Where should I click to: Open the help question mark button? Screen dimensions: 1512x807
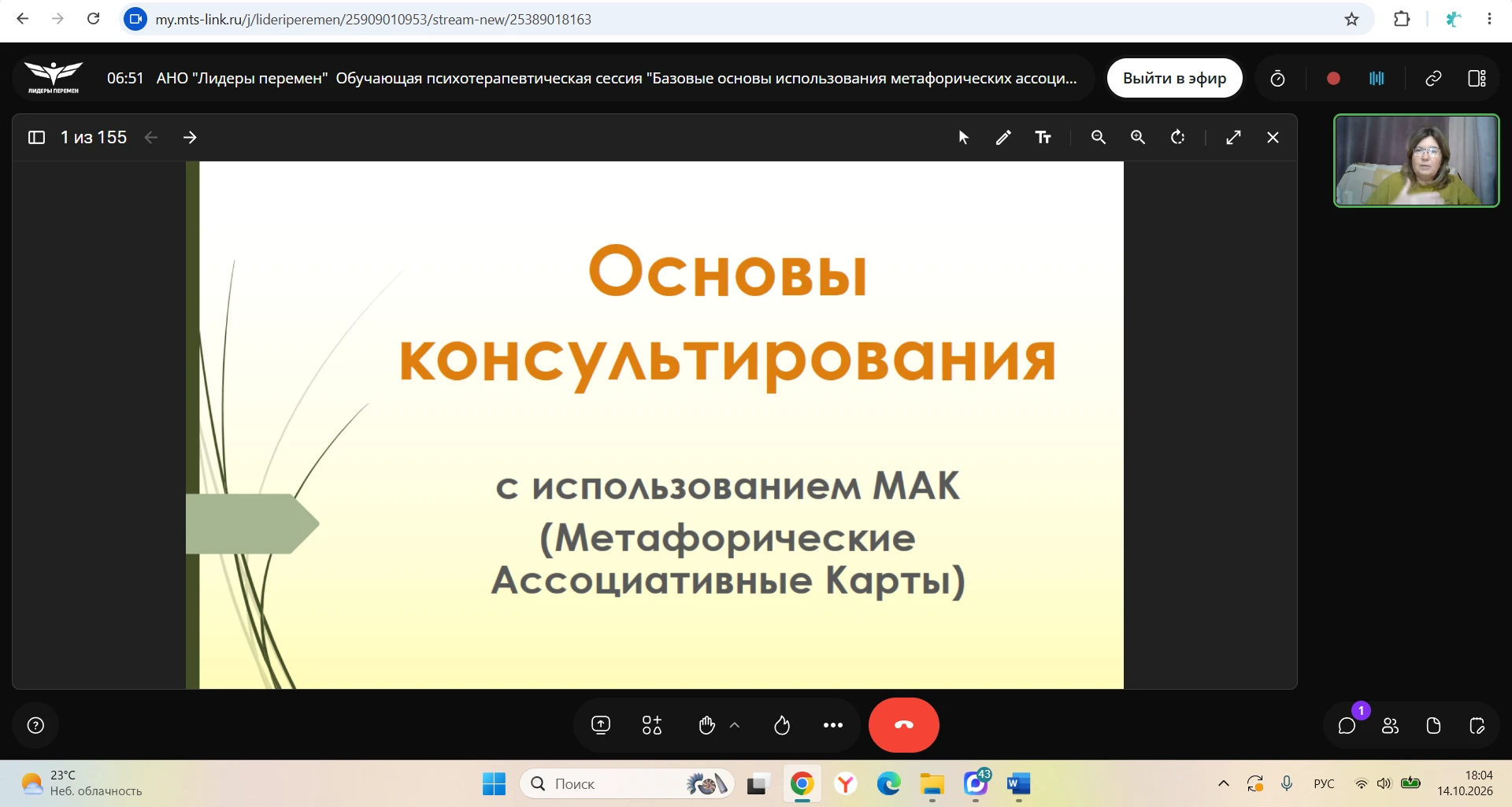point(35,725)
